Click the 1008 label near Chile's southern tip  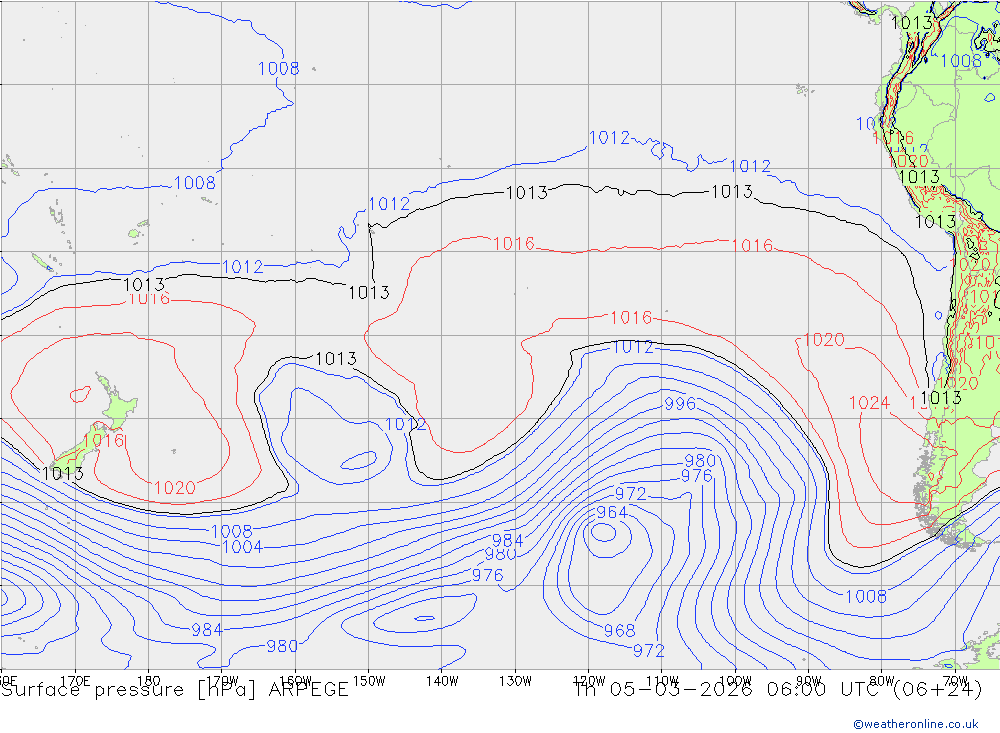[865, 596]
